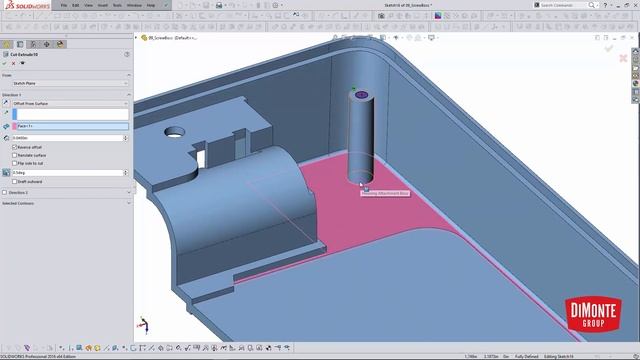This screenshot has height=360, width=640.
Task: Switch to the ConfigurationManager tab
Action: (x=33, y=44)
